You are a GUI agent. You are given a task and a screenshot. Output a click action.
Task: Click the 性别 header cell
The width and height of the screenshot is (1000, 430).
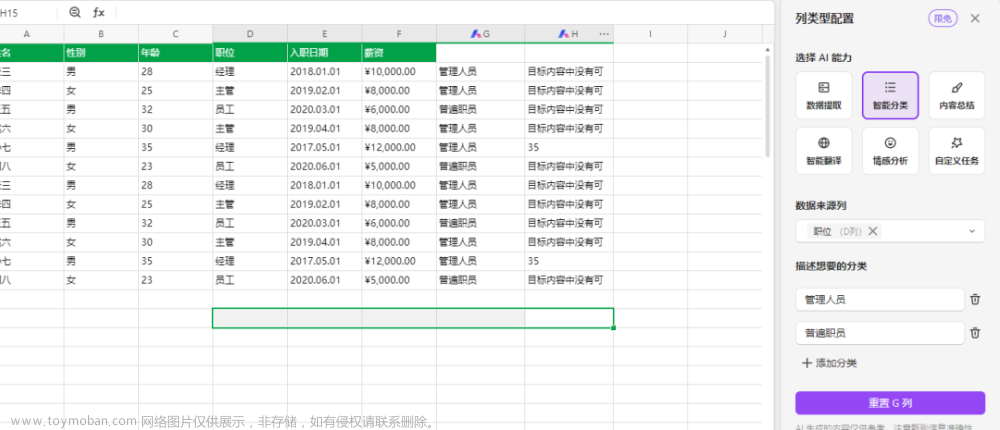tap(101, 53)
